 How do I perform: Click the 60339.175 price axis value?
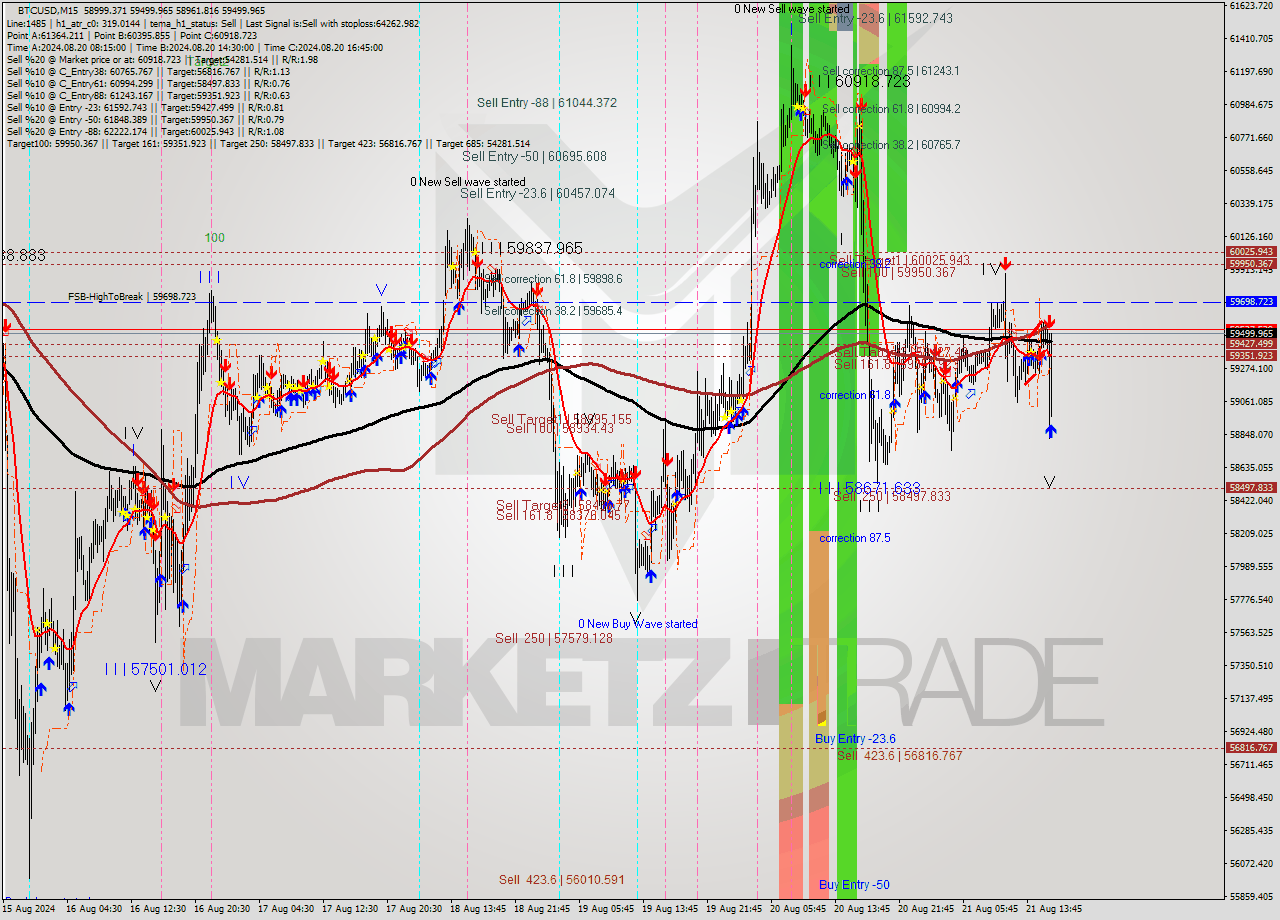click(x=1251, y=204)
